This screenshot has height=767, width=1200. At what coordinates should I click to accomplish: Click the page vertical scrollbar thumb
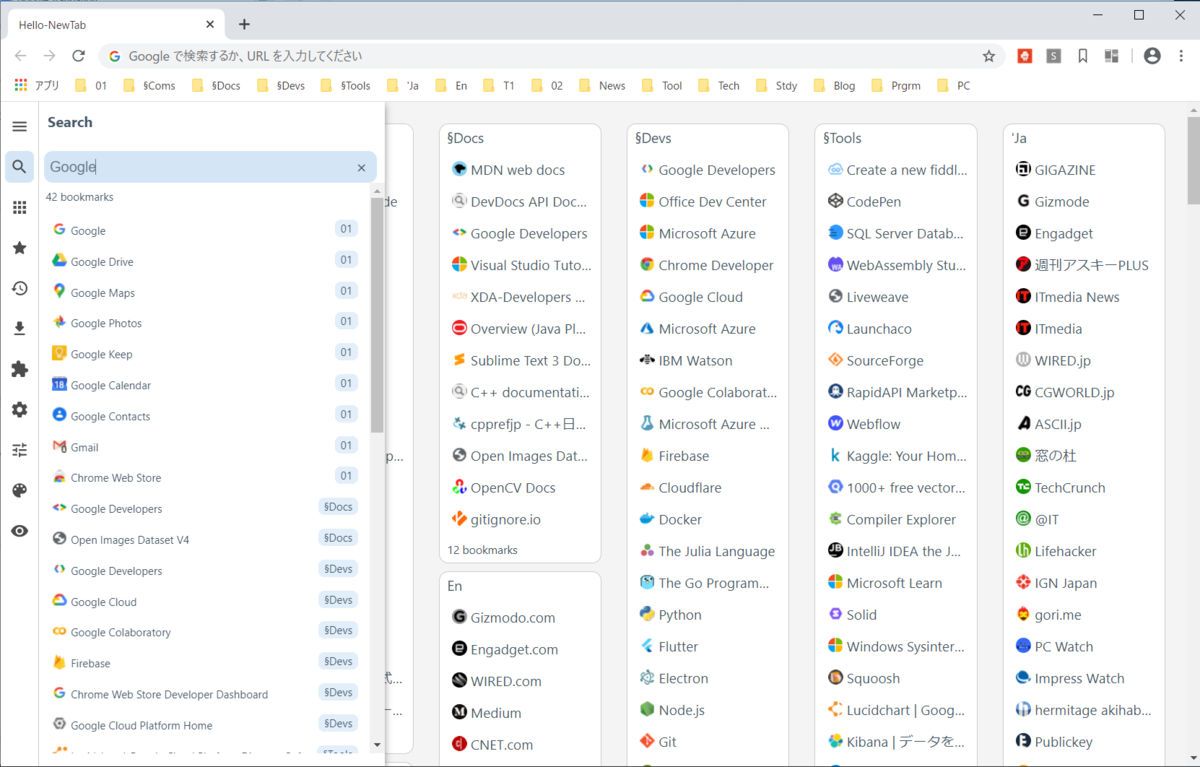(x=1193, y=159)
